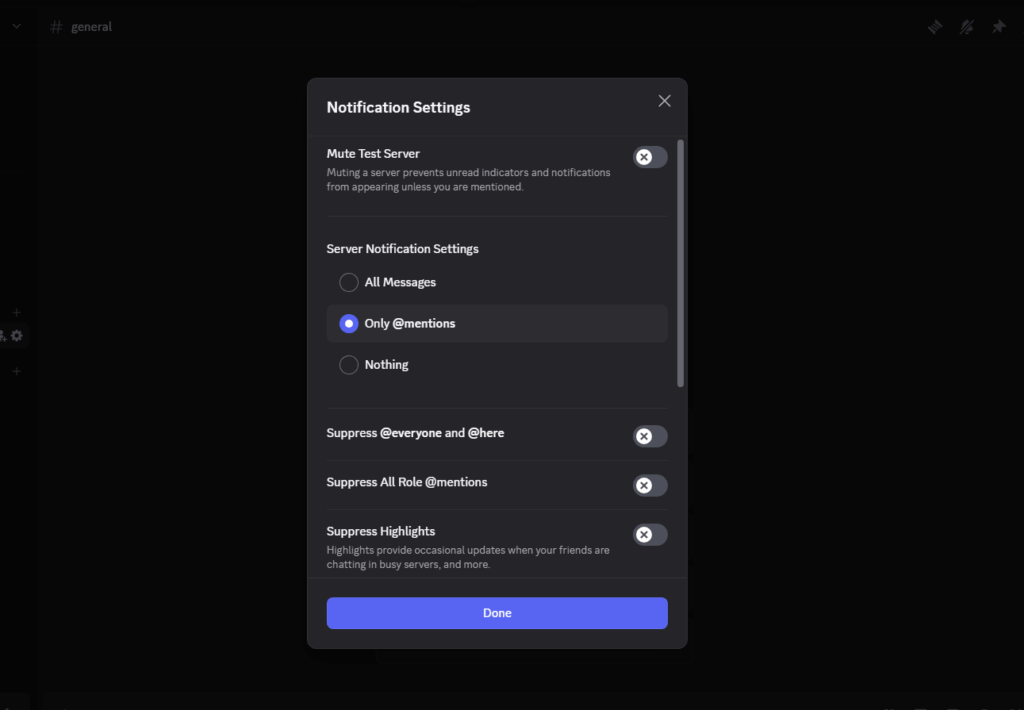Enable Suppress @everyone and @here

pyautogui.click(x=649, y=436)
